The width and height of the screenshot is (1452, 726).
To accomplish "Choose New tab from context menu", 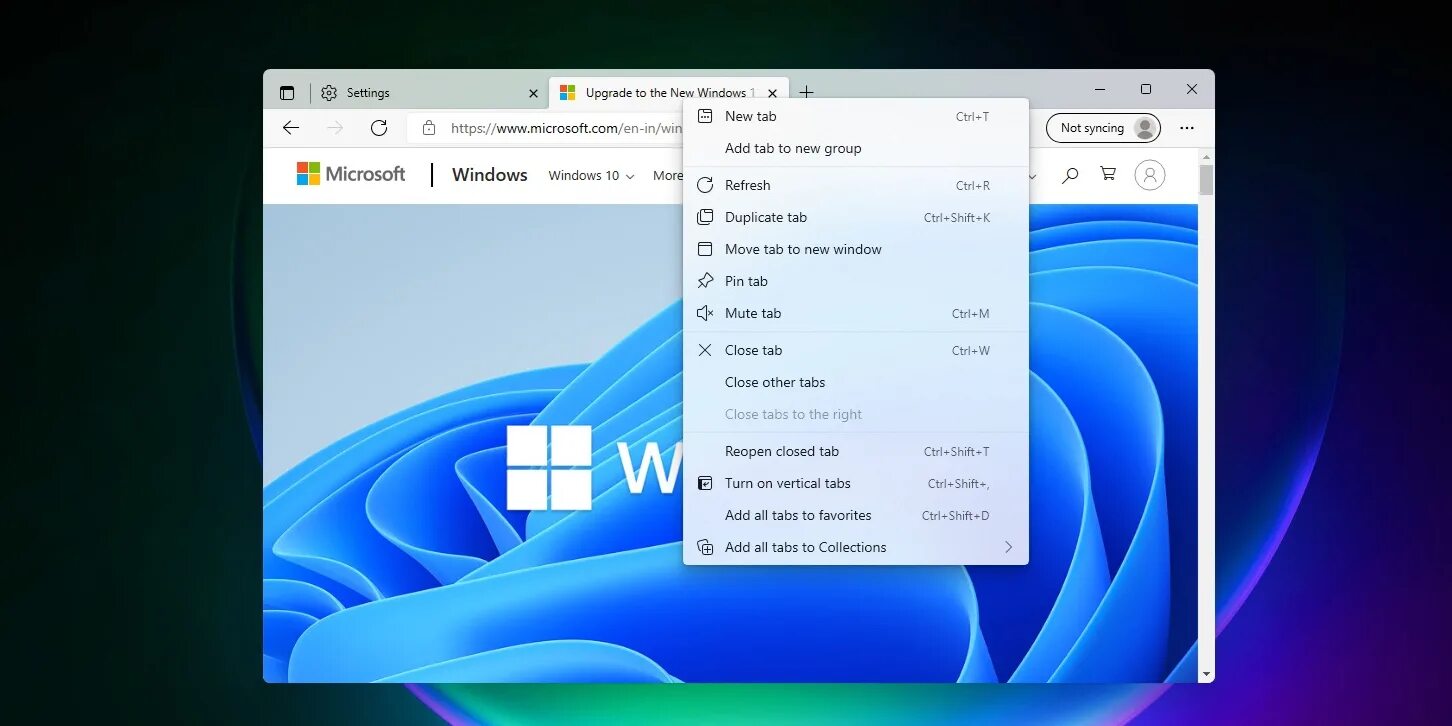I will (856, 117).
